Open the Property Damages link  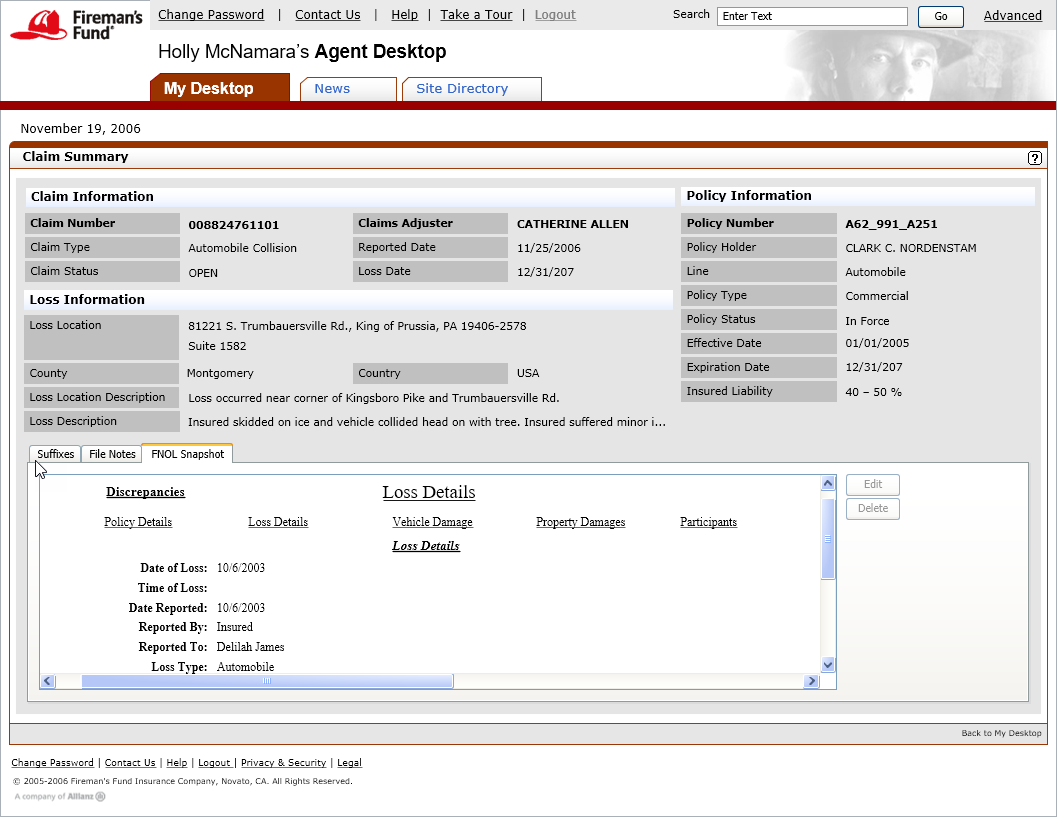click(x=580, y=522)
